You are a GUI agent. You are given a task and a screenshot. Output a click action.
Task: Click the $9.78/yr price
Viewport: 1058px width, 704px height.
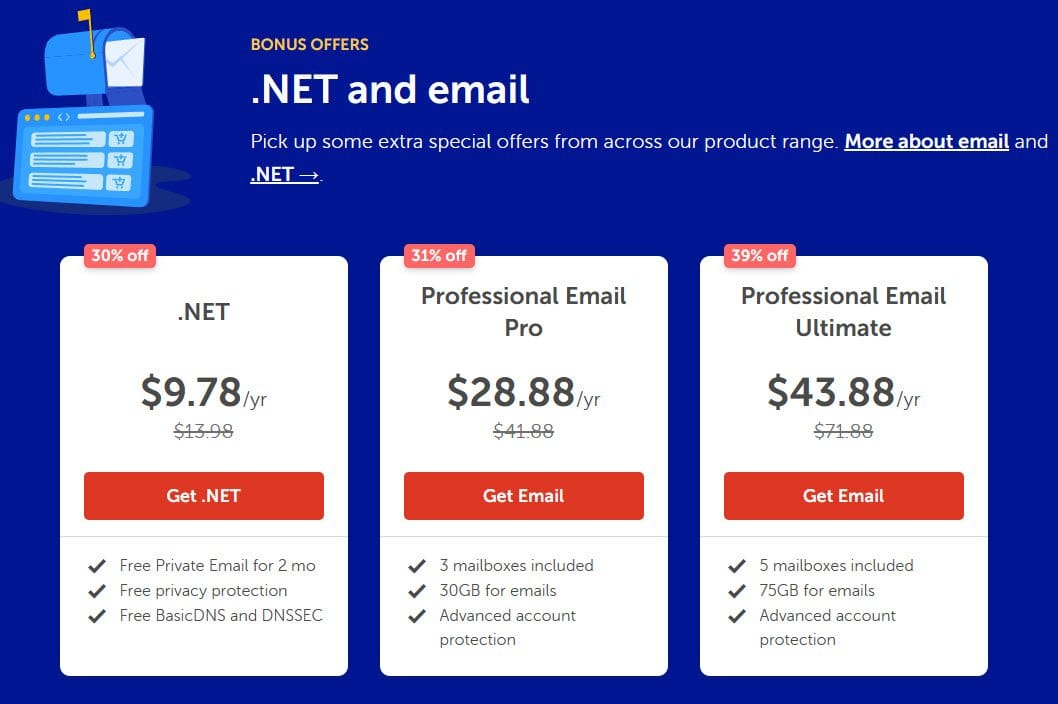tap(204, 392)
